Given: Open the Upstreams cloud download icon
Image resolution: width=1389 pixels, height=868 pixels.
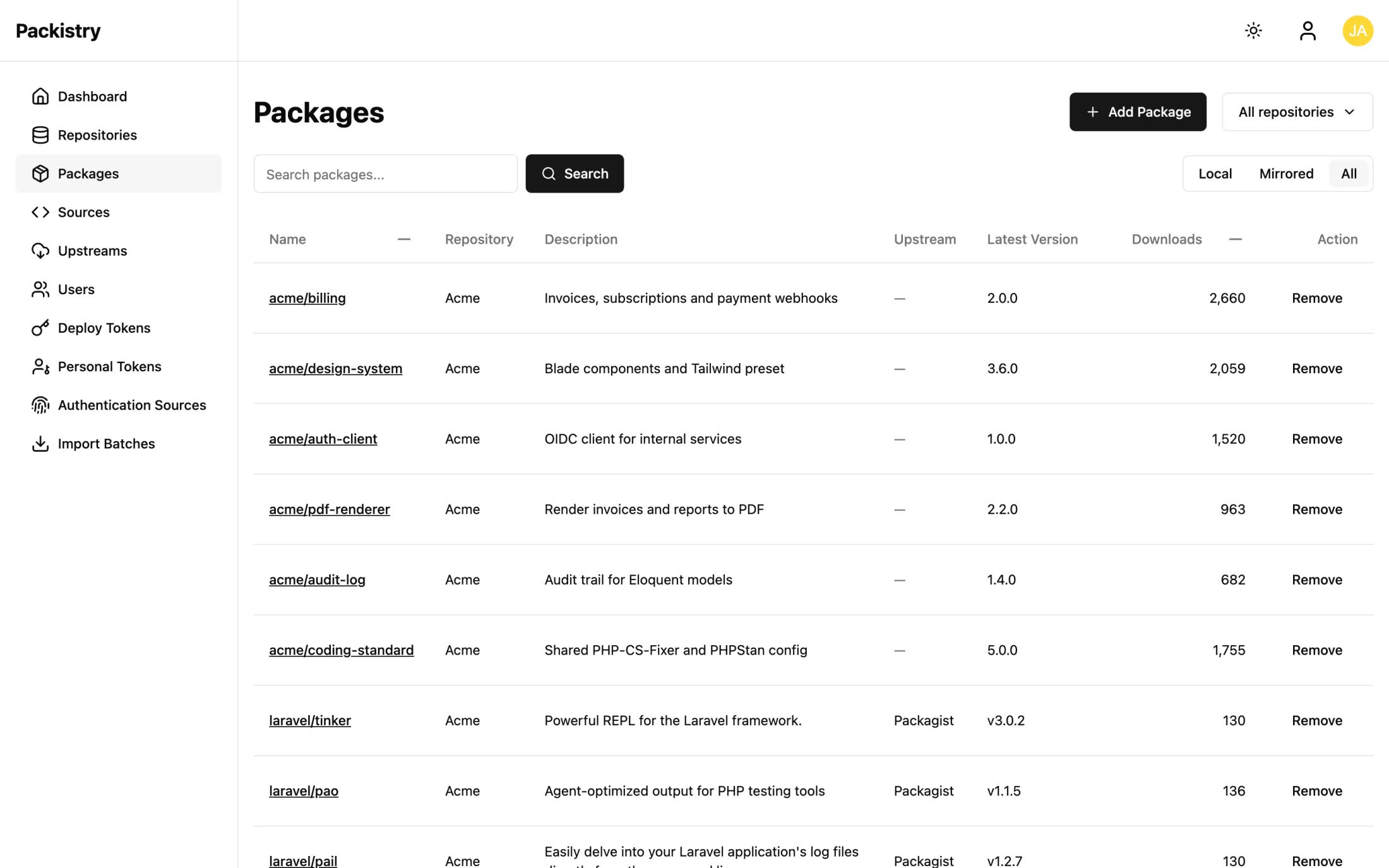Looking at the screenshot, I should (x=40, y=250).
